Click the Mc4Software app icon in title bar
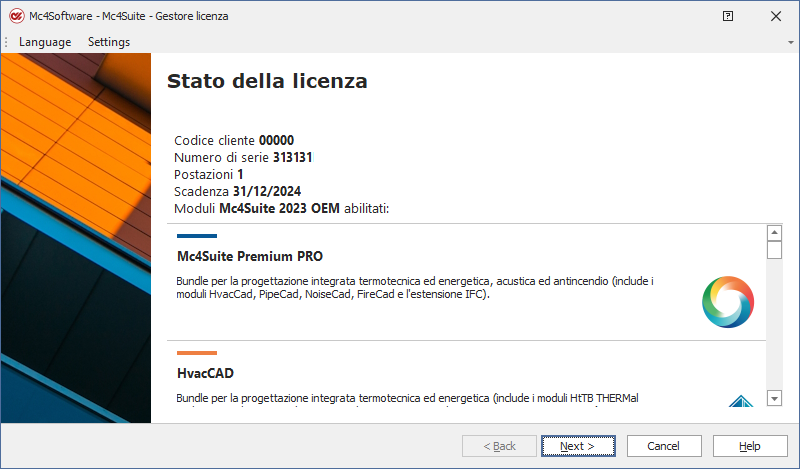The width and height of the screenshot is (800, 469). click(15, 16)
